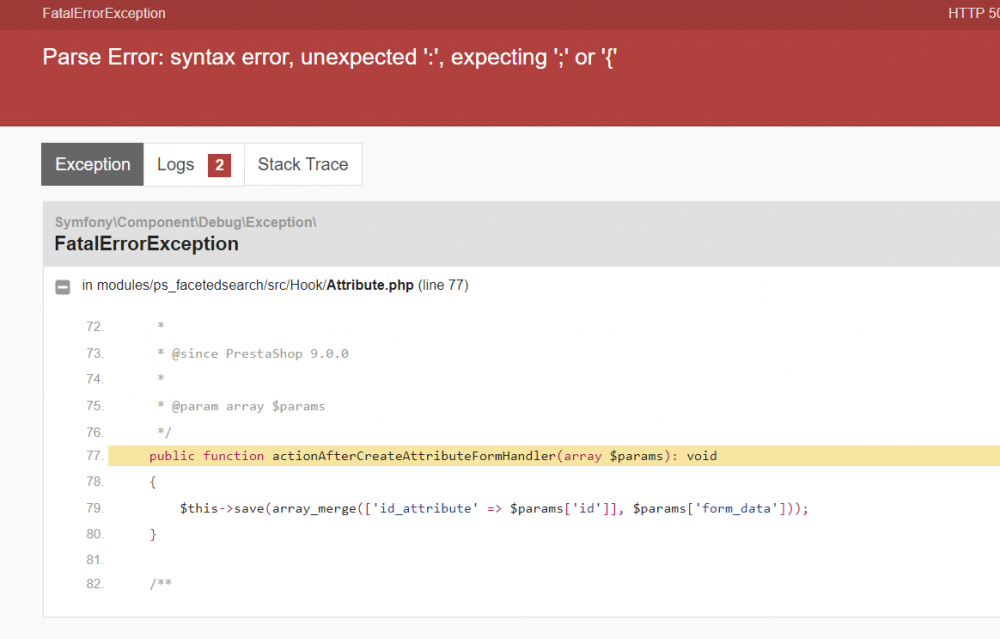Click the HTTP status code in header
The image size is (1000, 639).
click(973, 14)
